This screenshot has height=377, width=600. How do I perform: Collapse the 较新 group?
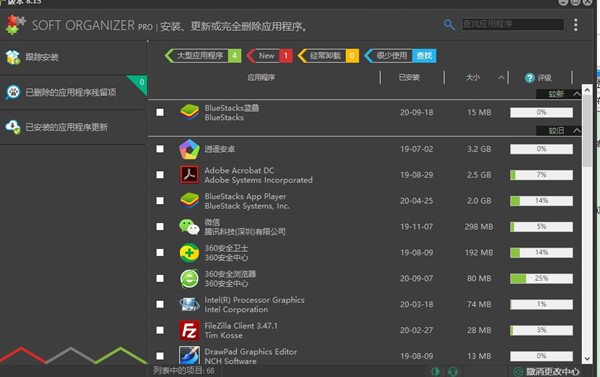576,94
